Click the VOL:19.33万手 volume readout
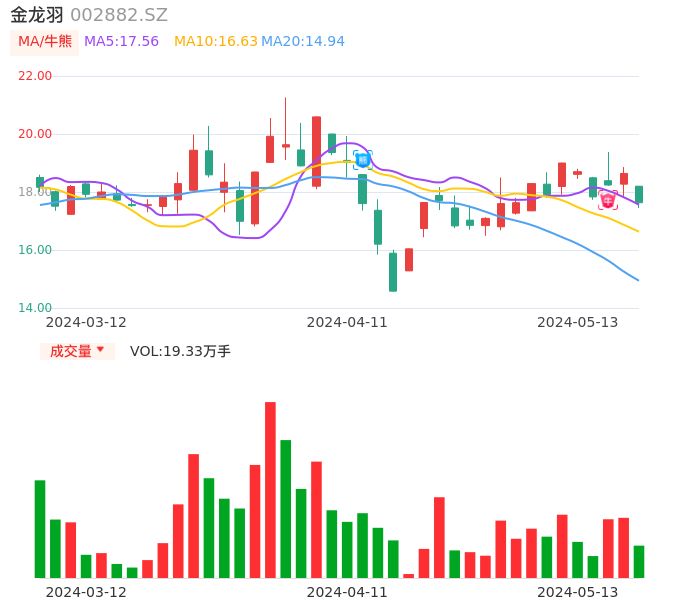686x606 pixels. pos(180,351)
